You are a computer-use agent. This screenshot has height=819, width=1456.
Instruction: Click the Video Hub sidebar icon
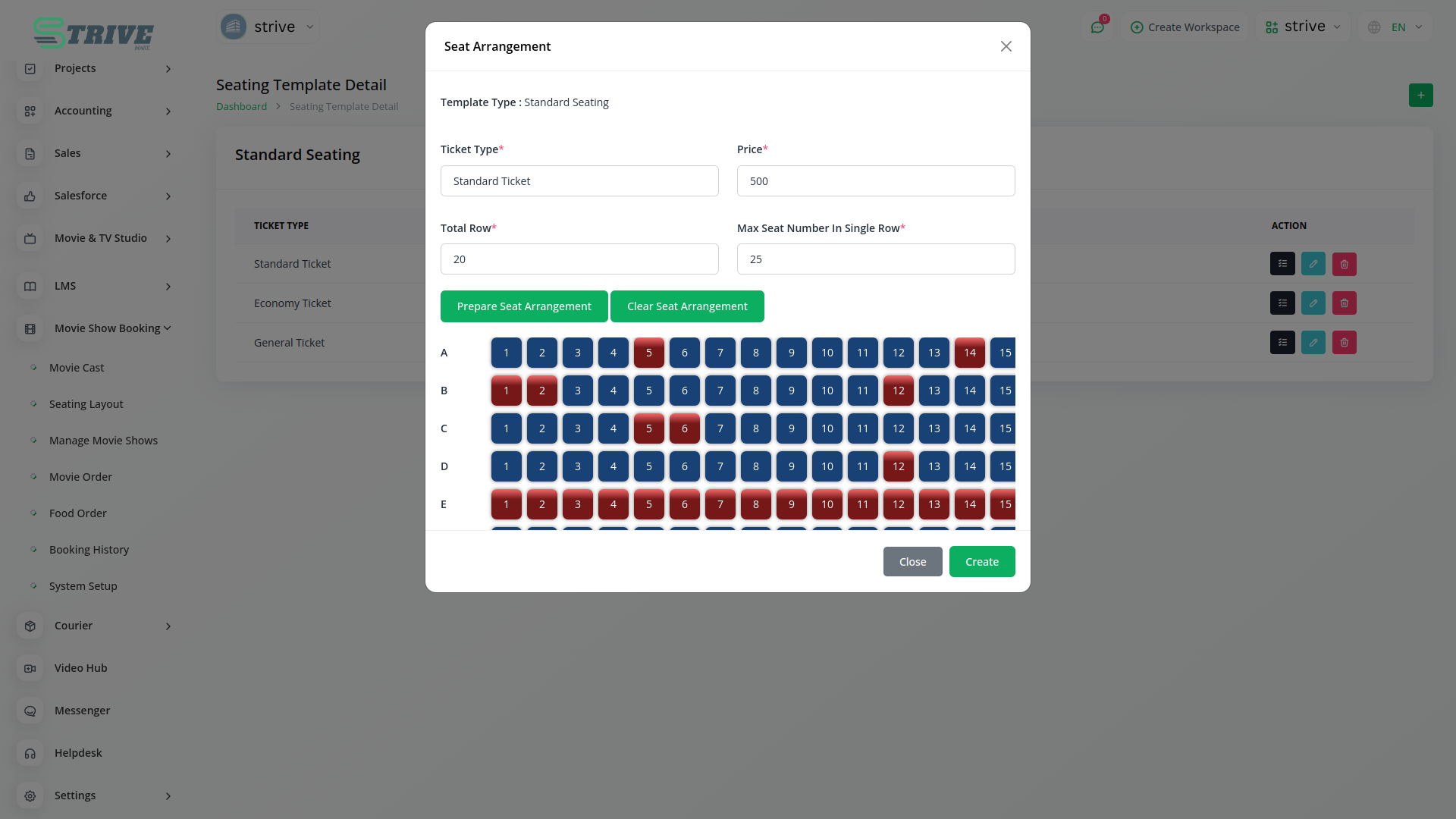coord(30,668)
